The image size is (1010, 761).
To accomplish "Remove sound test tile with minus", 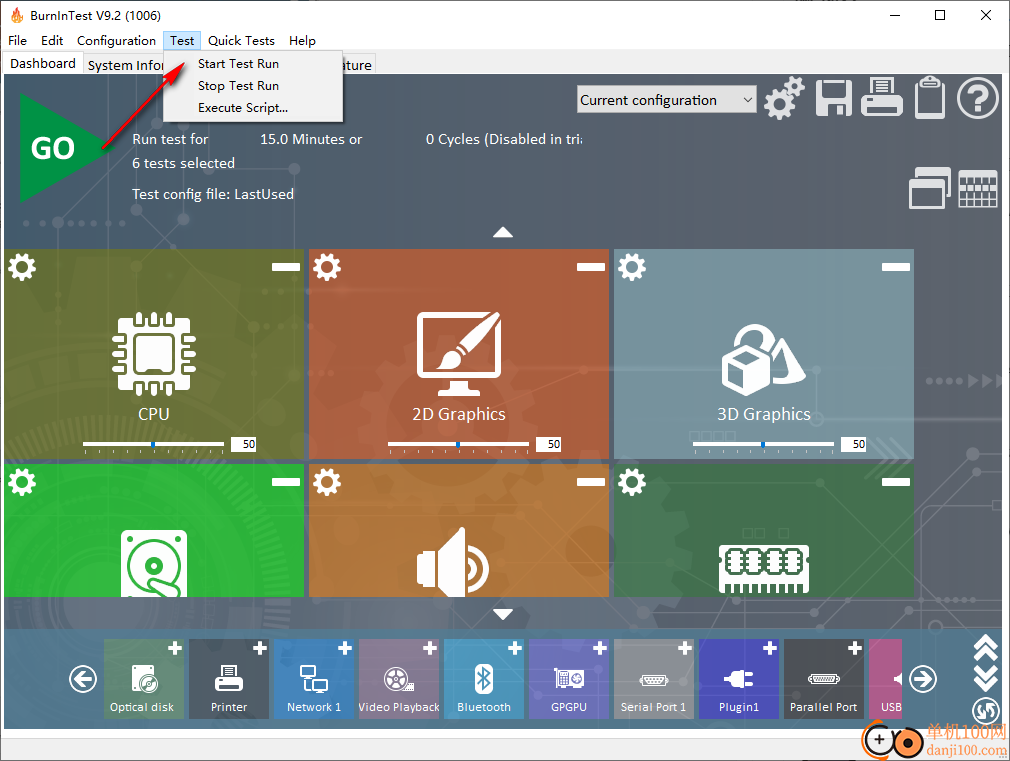I will pos(591,482).
